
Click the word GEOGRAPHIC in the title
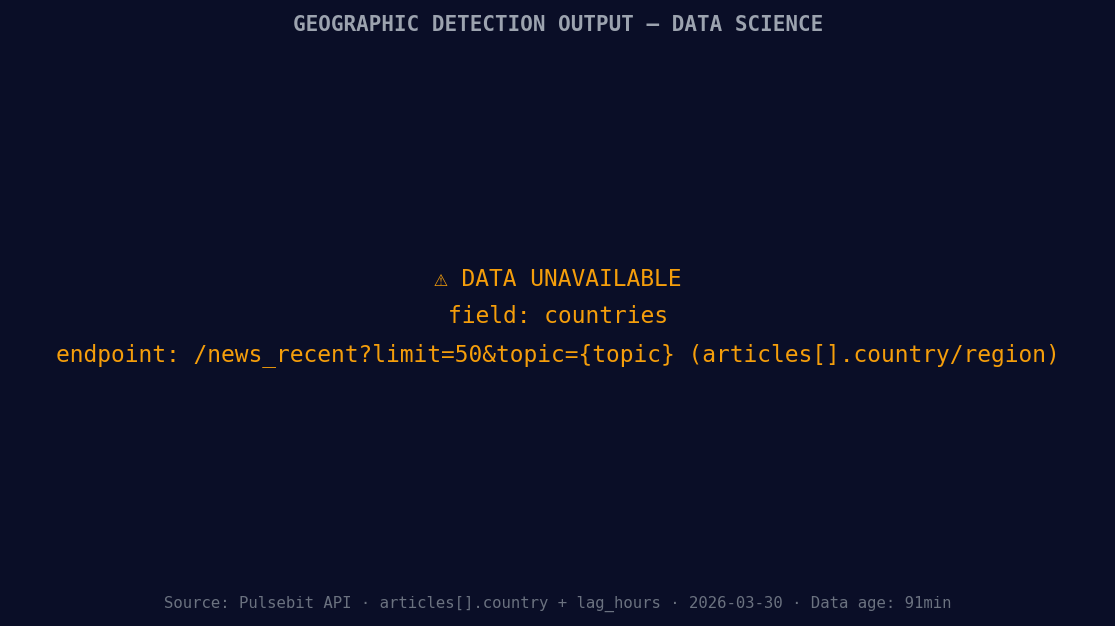pos(356,24)
